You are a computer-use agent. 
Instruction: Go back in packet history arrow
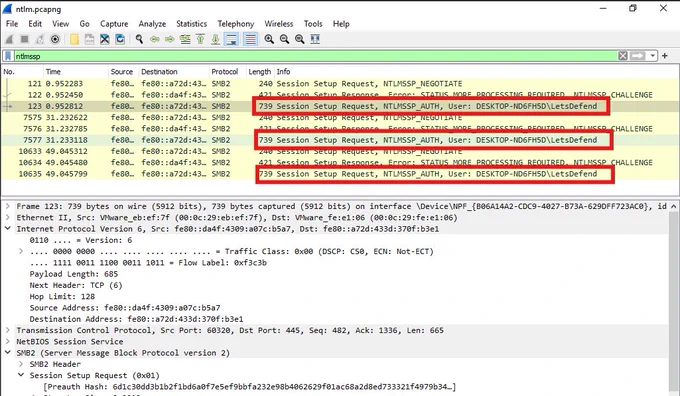(x=154, y=39)
